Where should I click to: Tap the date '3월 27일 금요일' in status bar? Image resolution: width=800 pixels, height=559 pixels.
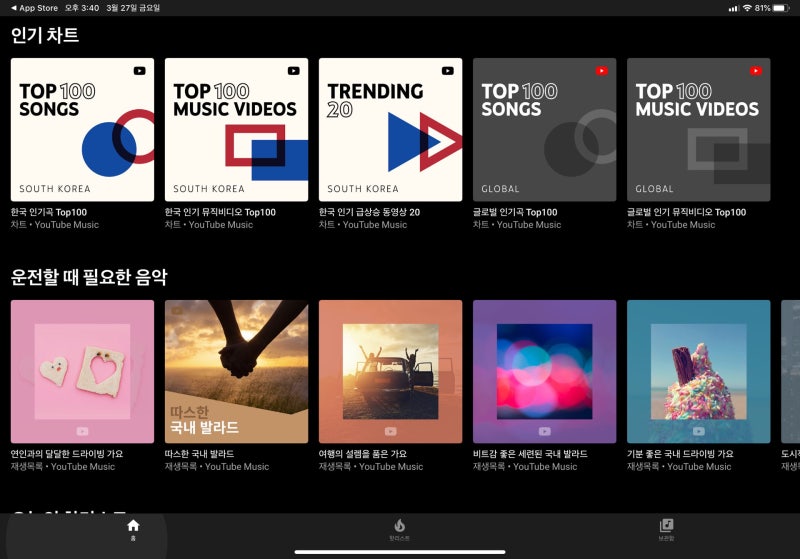point(133,8)
